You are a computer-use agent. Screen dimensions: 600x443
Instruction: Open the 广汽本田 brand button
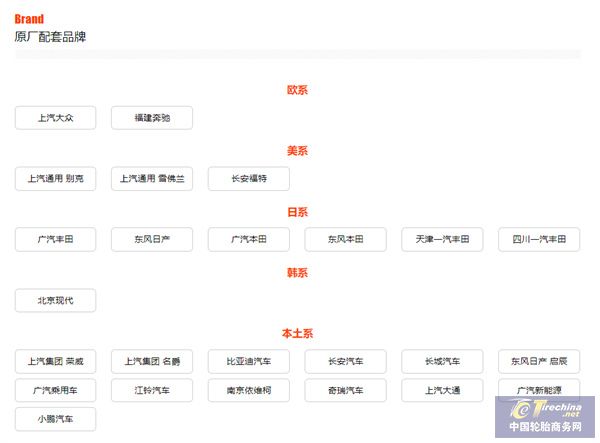[x=249, y=239]
